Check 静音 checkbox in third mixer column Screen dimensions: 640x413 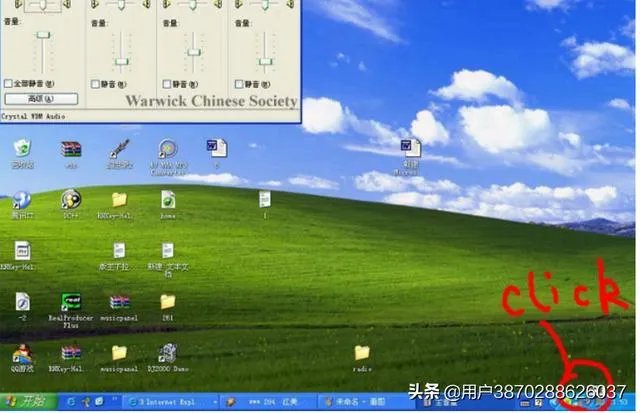pyautogui.click(x=167, y=84)
